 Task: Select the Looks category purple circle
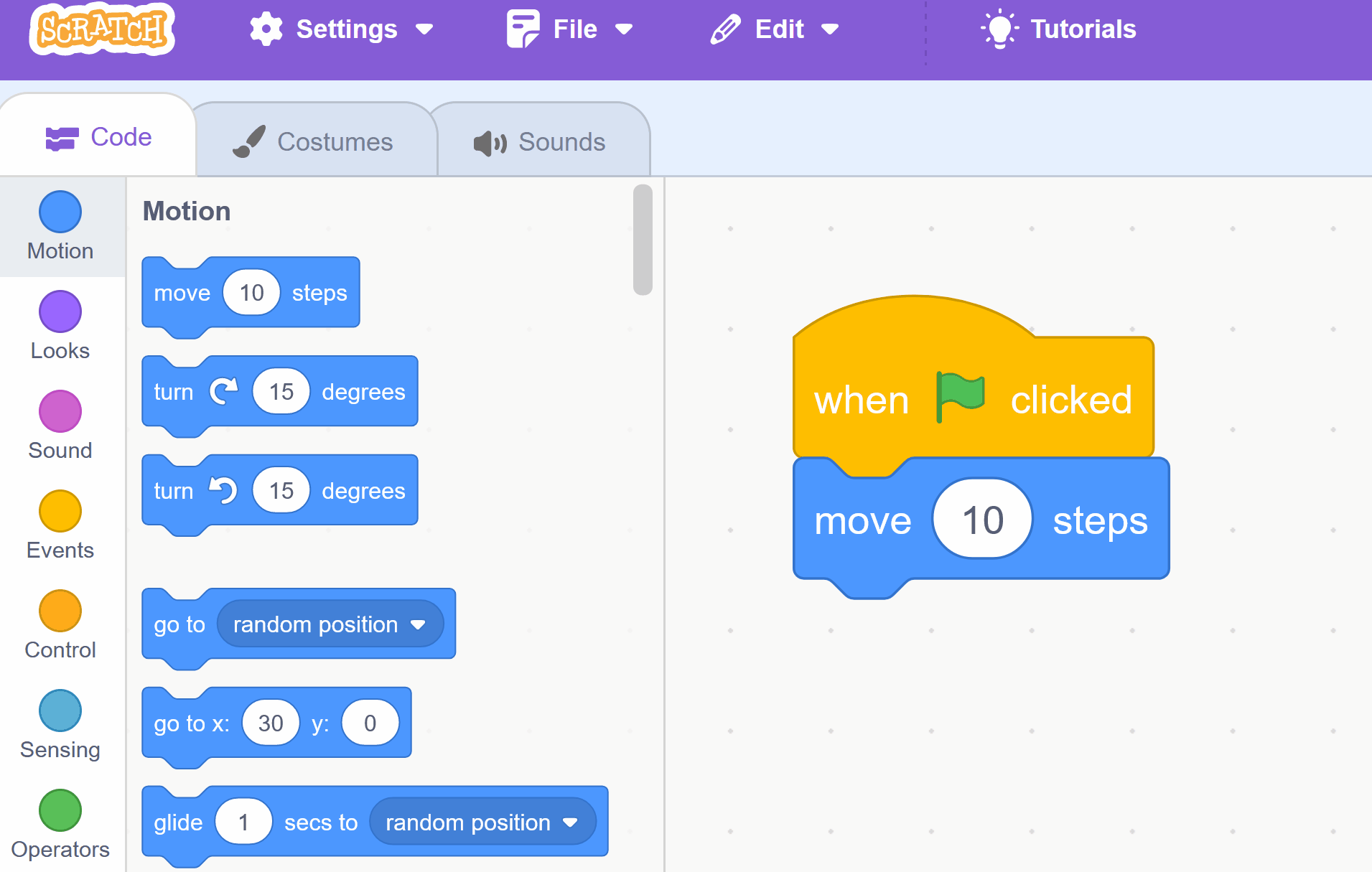point(60,311)
